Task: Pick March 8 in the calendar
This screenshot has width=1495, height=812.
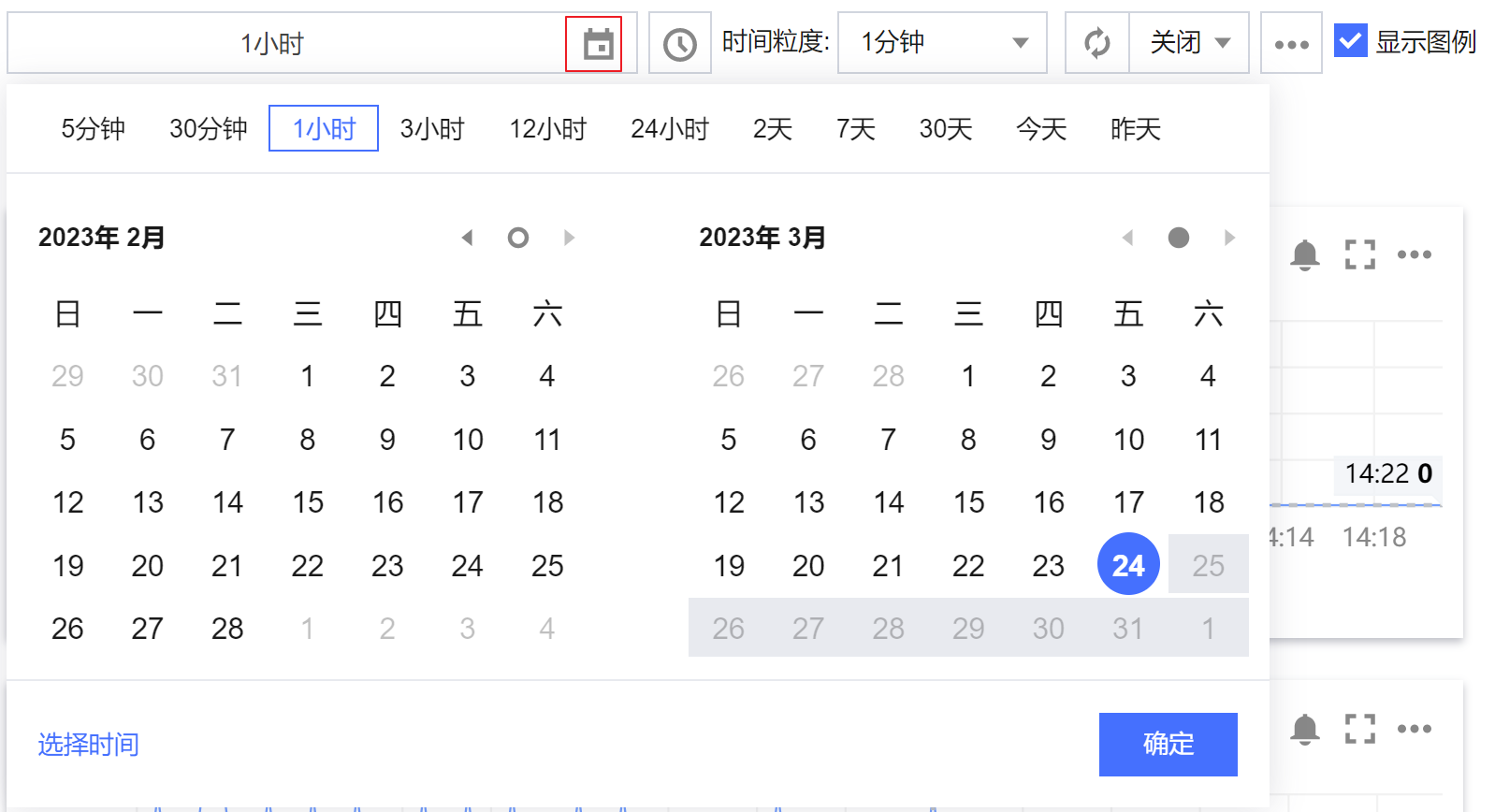Action: pos(968,440)
